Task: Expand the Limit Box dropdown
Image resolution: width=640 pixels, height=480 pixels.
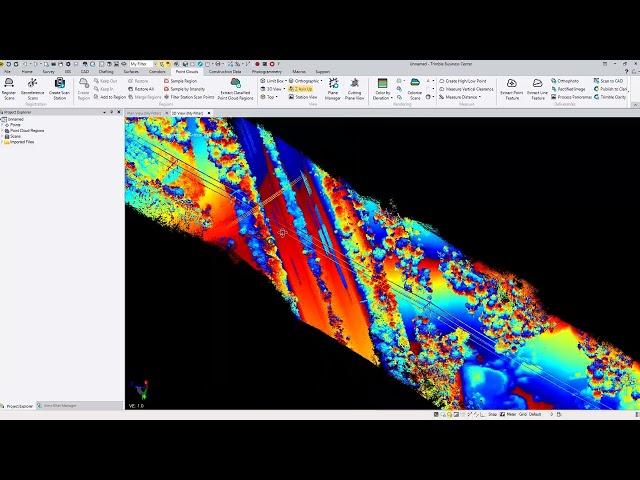Action: point(277,81)
